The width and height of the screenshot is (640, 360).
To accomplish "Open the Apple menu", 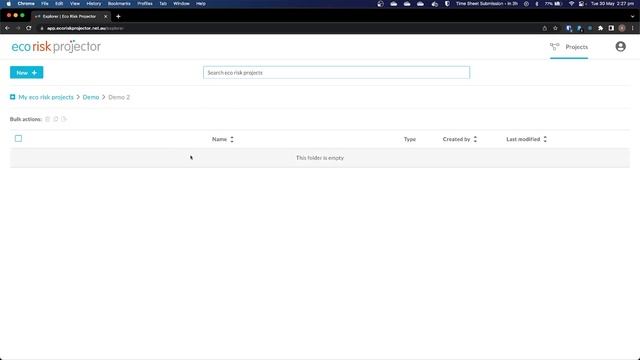I will click(9, 4).
